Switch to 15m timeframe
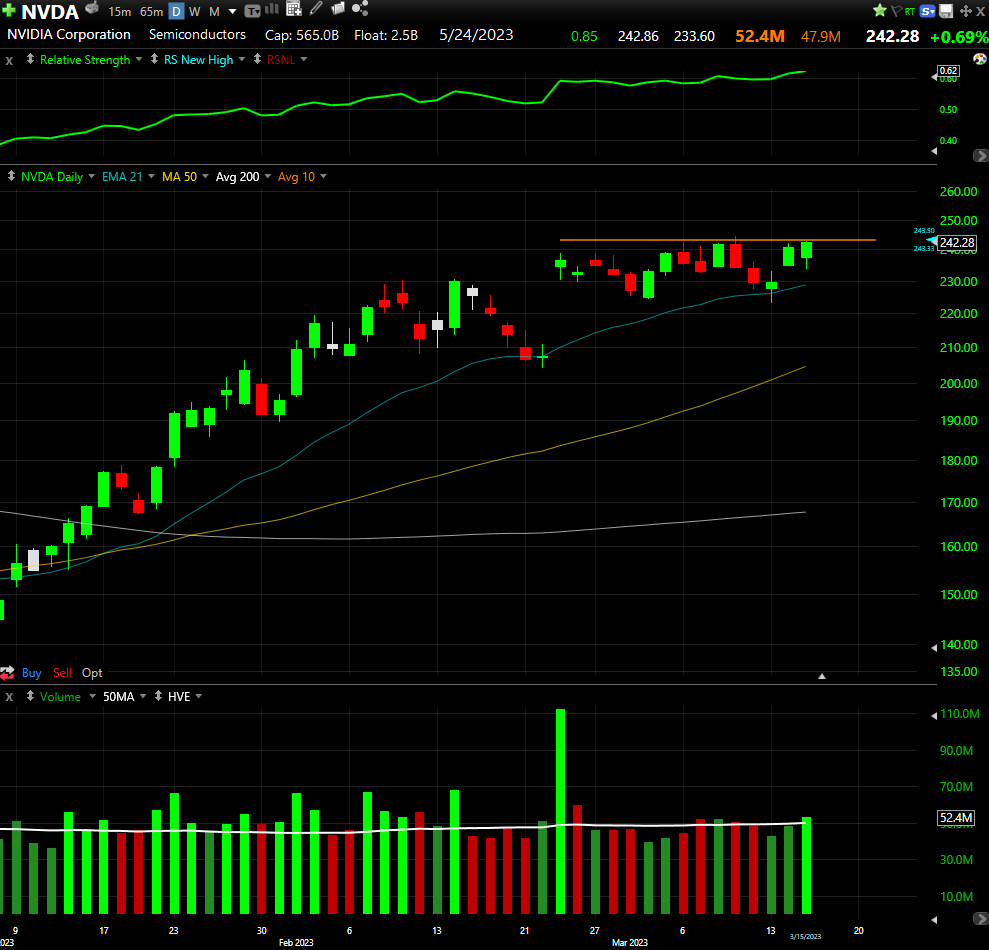 [x=120, y=11]
